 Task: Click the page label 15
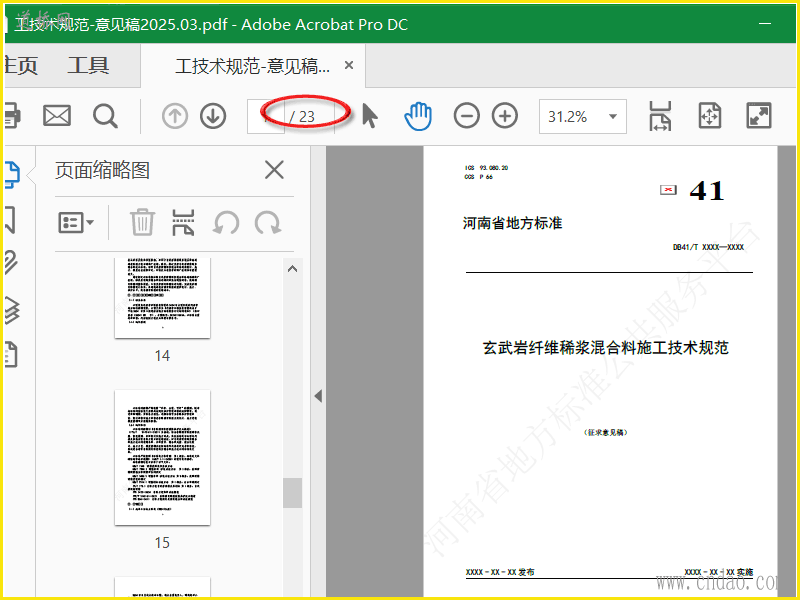point(162,542)
